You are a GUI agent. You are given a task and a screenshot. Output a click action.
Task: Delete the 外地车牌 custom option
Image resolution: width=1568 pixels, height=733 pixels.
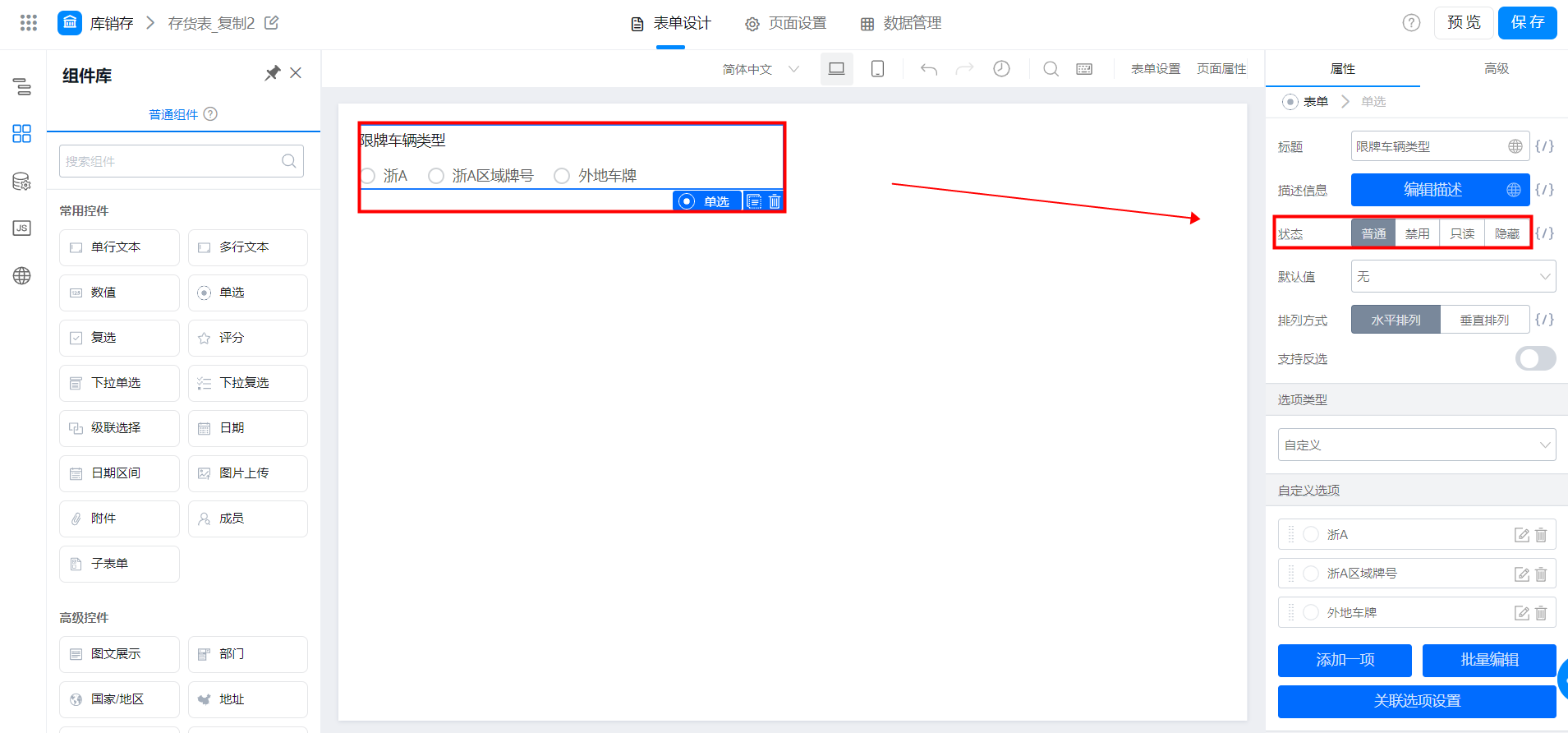[1541, 613]
